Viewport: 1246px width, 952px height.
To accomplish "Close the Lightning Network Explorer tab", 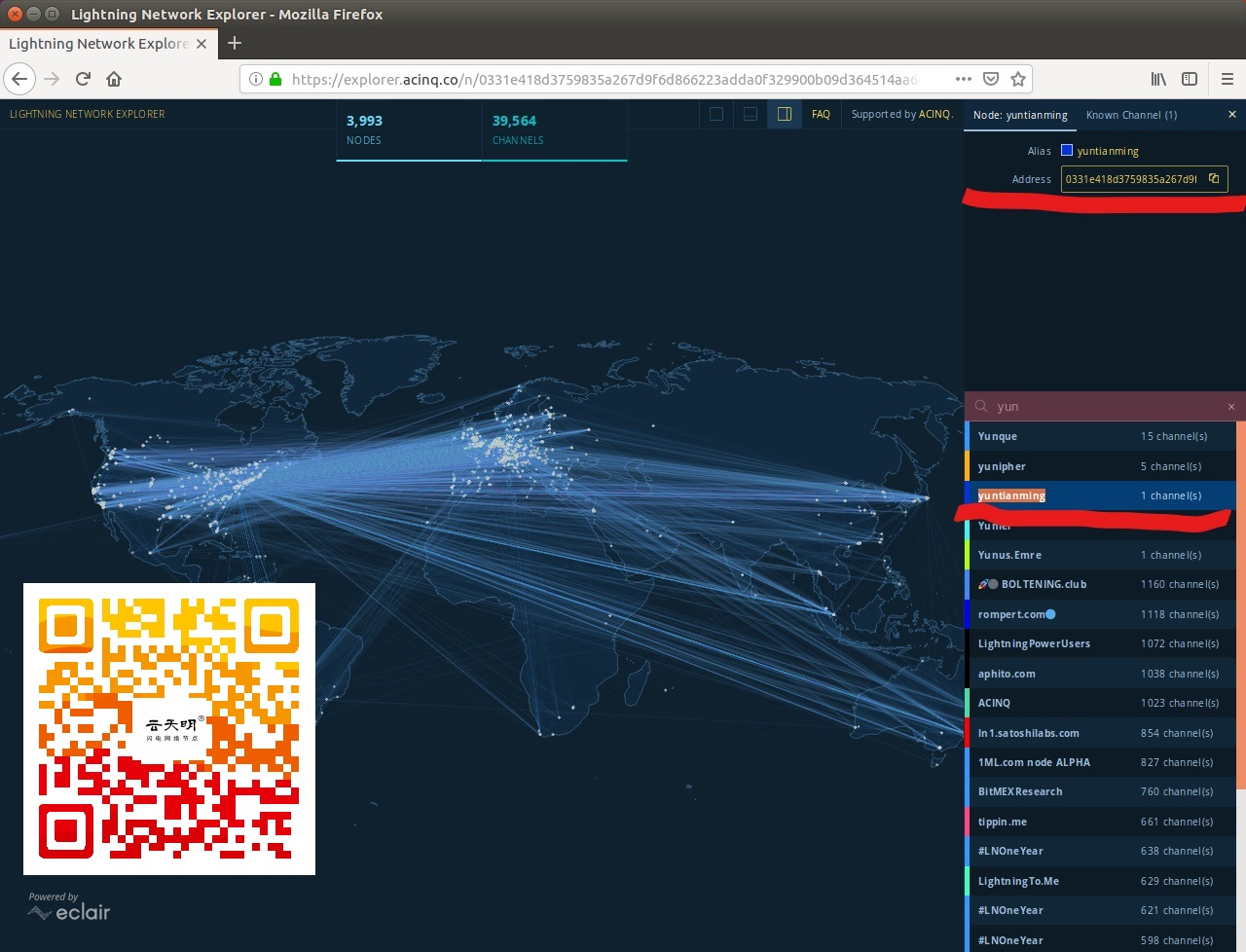I will [202, 44].
